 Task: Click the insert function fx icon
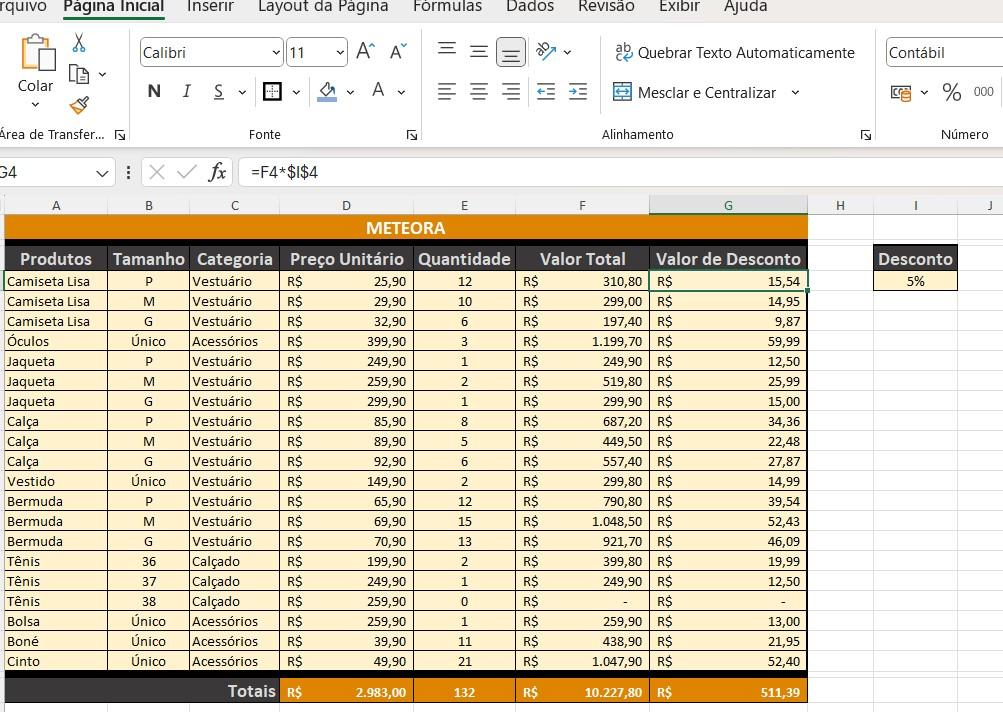click(217, 172)
